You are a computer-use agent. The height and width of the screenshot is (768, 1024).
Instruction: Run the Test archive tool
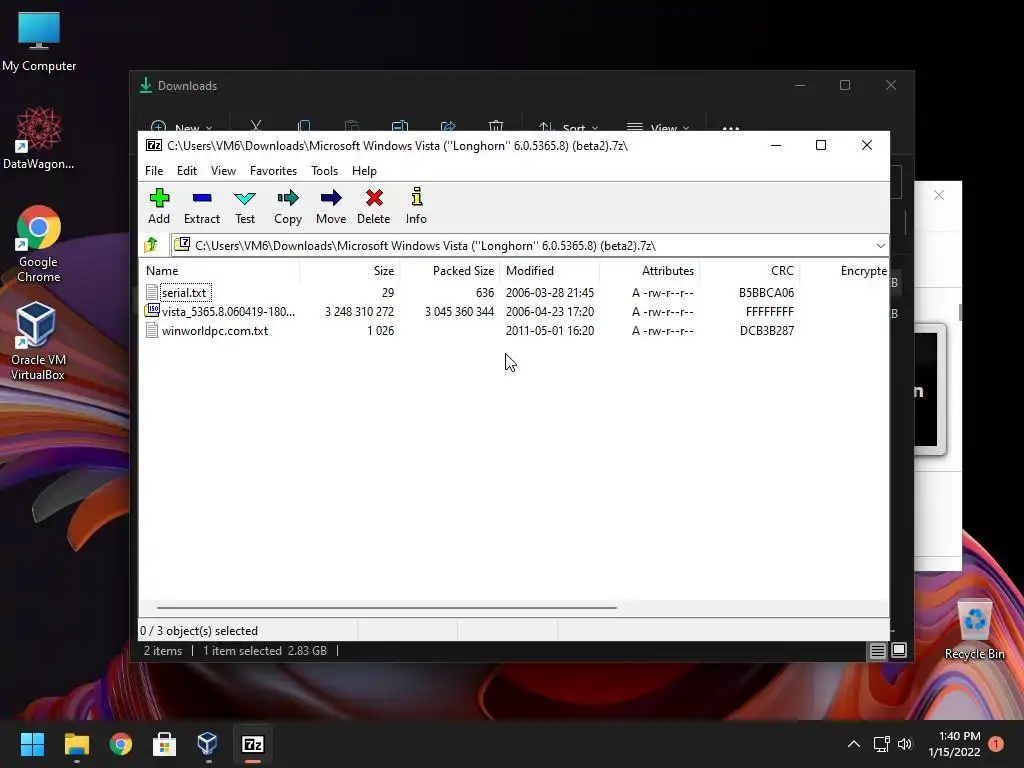click(x=245, y=206)
